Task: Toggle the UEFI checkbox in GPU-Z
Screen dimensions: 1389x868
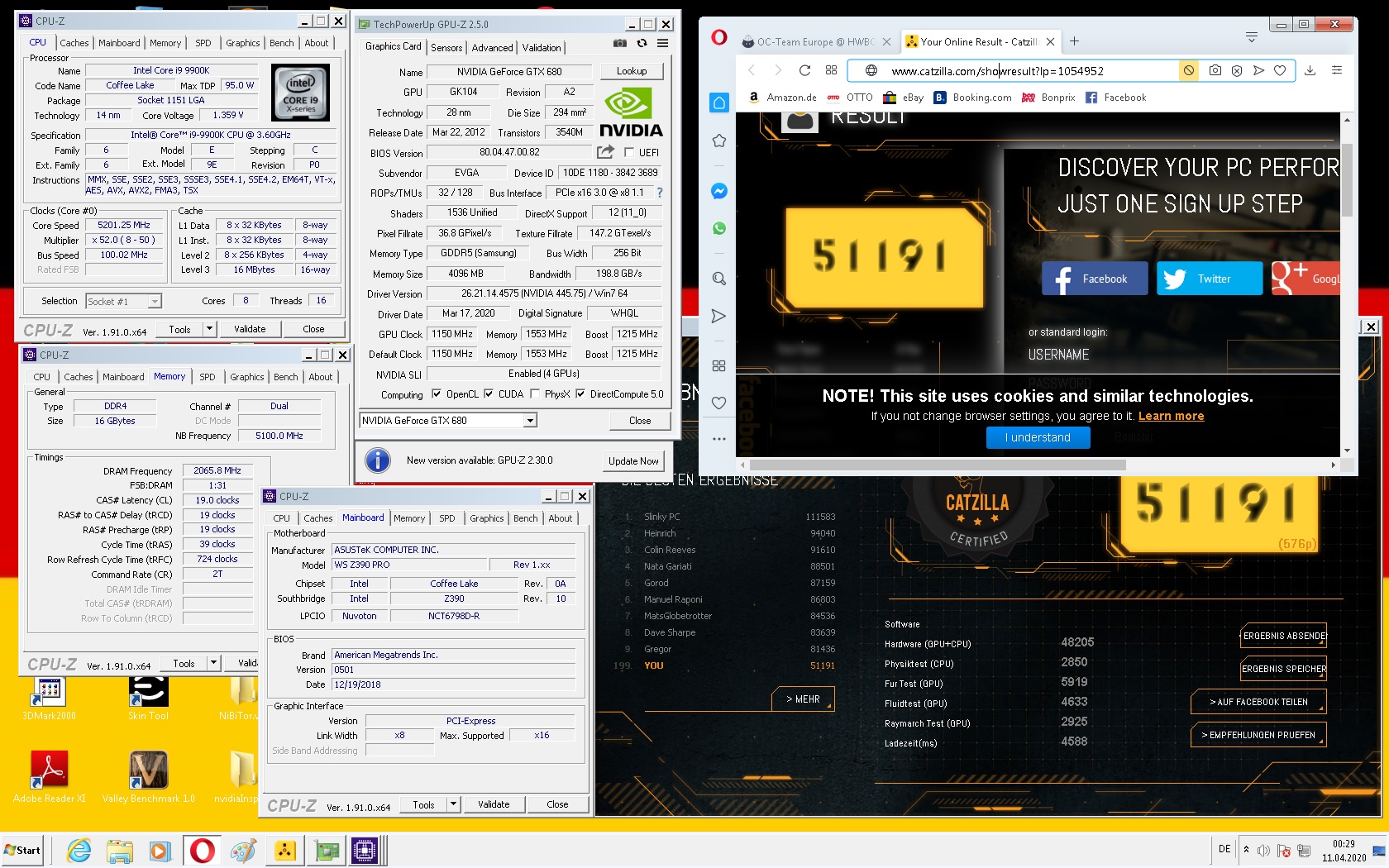Action: tap(629, 152)
